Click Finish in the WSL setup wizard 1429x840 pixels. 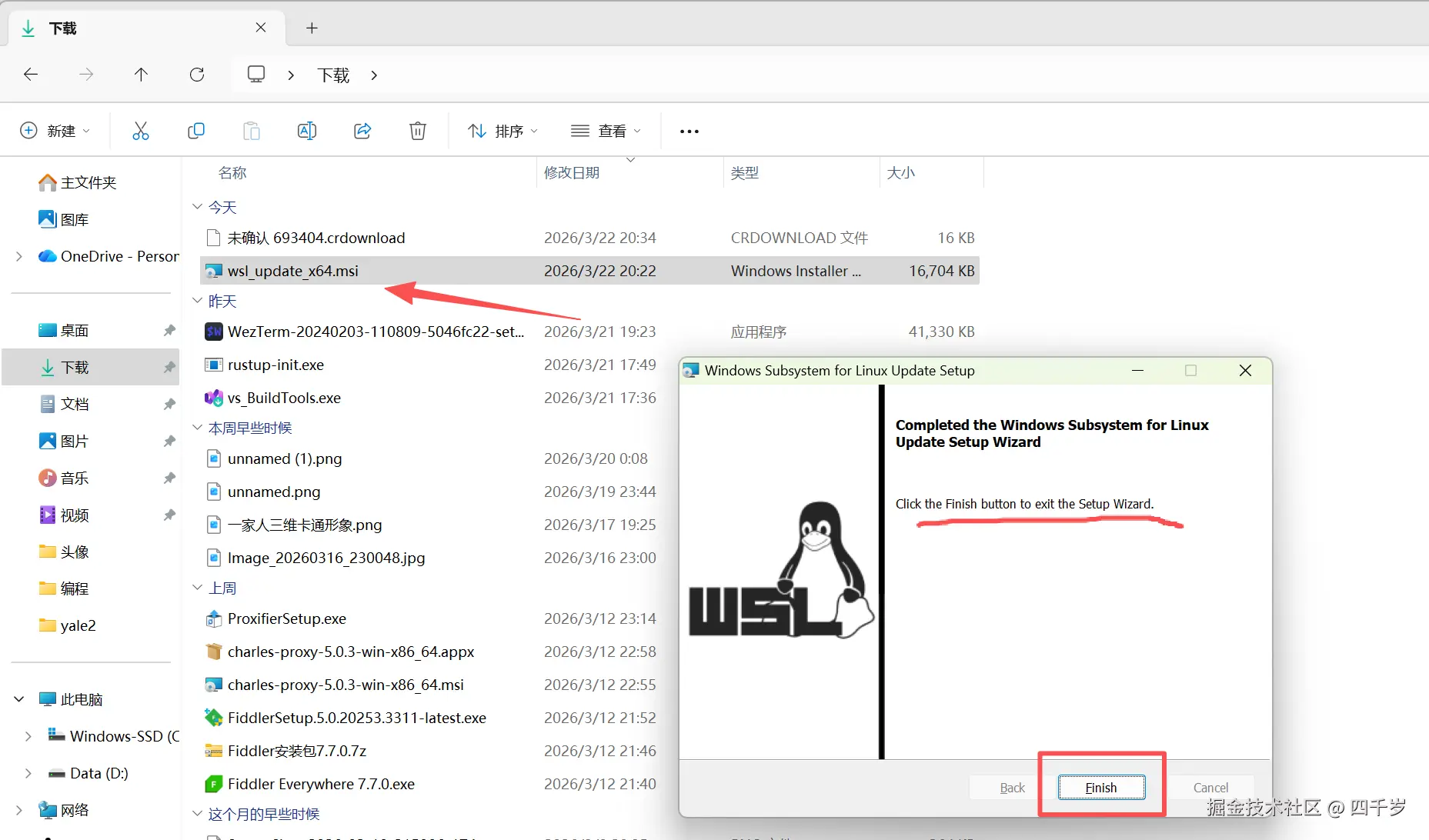[x=1101, y=787]
